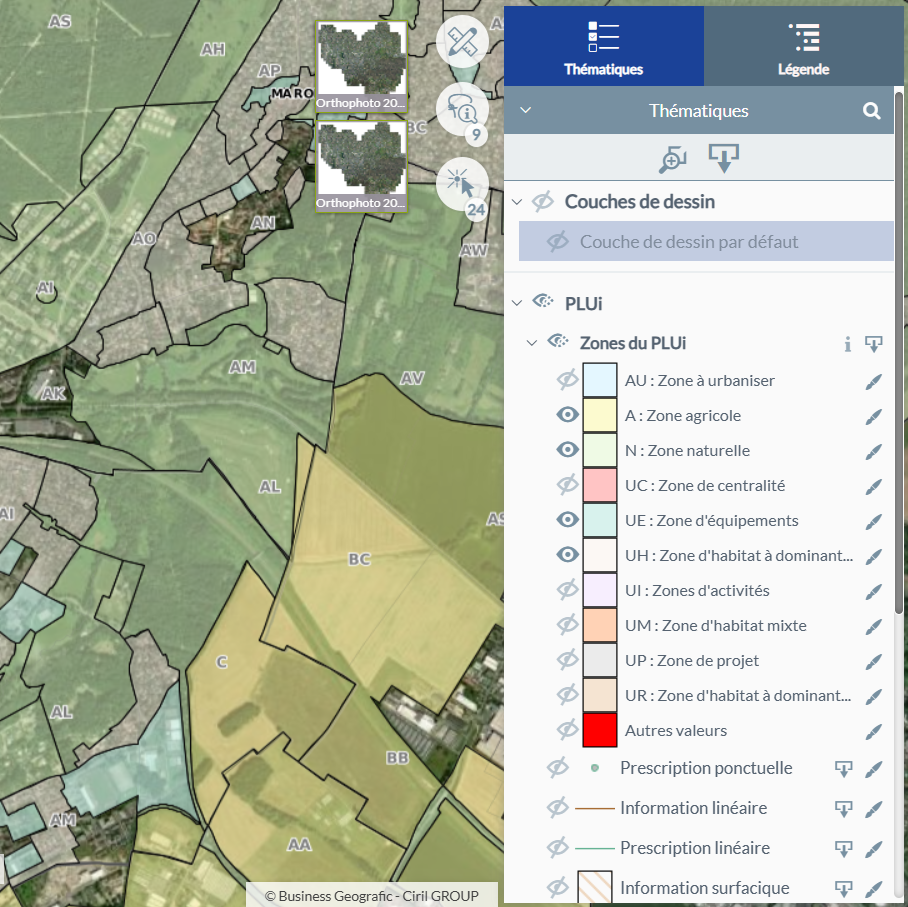The width and height of the screenshot is (908, 907).
Task: Collapse the PLUi group
Action: point(517,303)
